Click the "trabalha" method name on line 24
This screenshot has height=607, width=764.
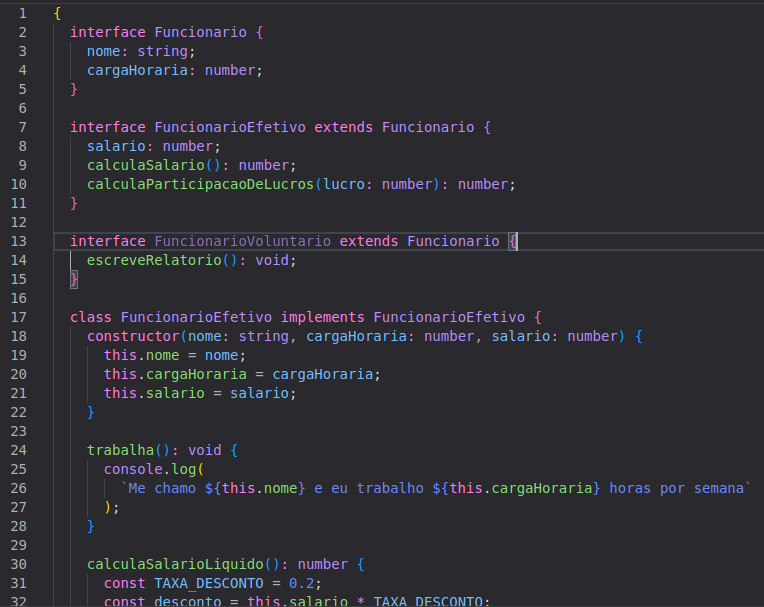(120, 450)
